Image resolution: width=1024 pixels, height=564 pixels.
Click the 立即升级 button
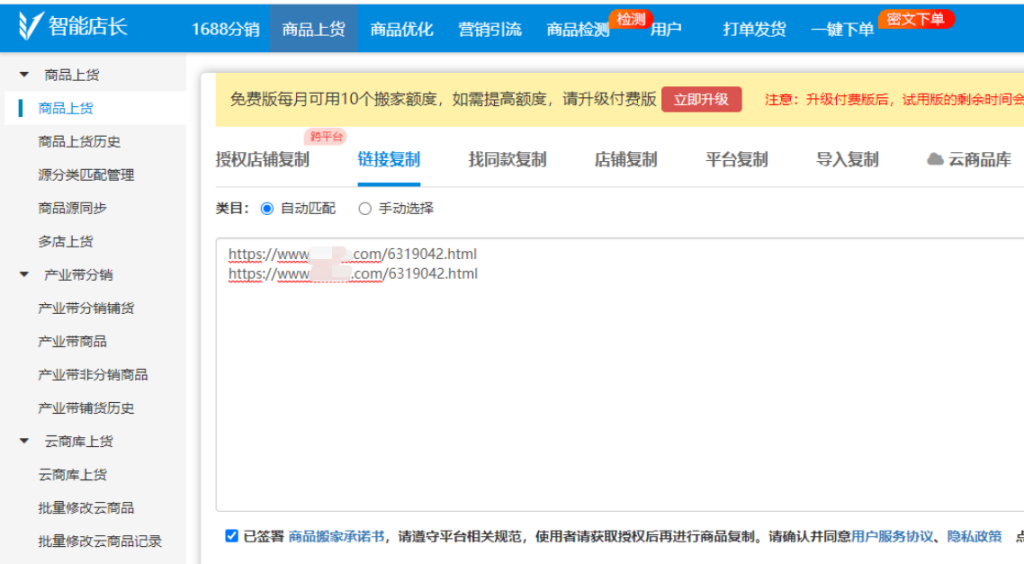[x=701, y=99]
